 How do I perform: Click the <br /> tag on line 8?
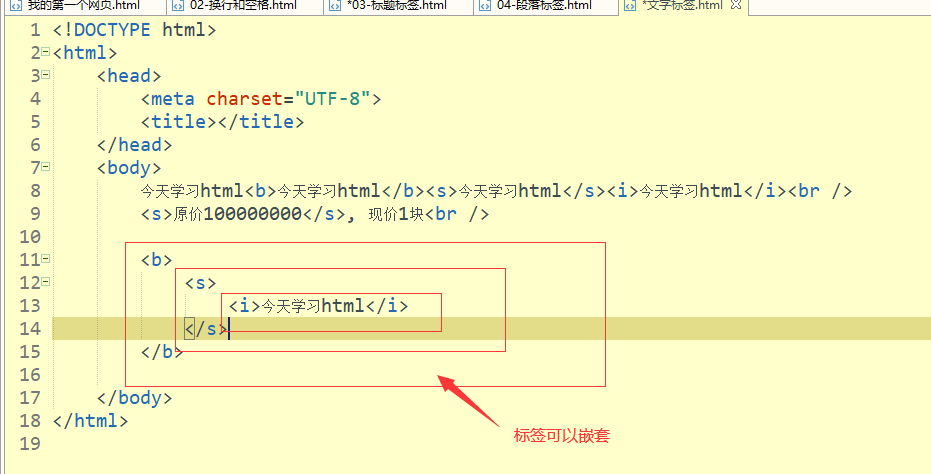820,191
